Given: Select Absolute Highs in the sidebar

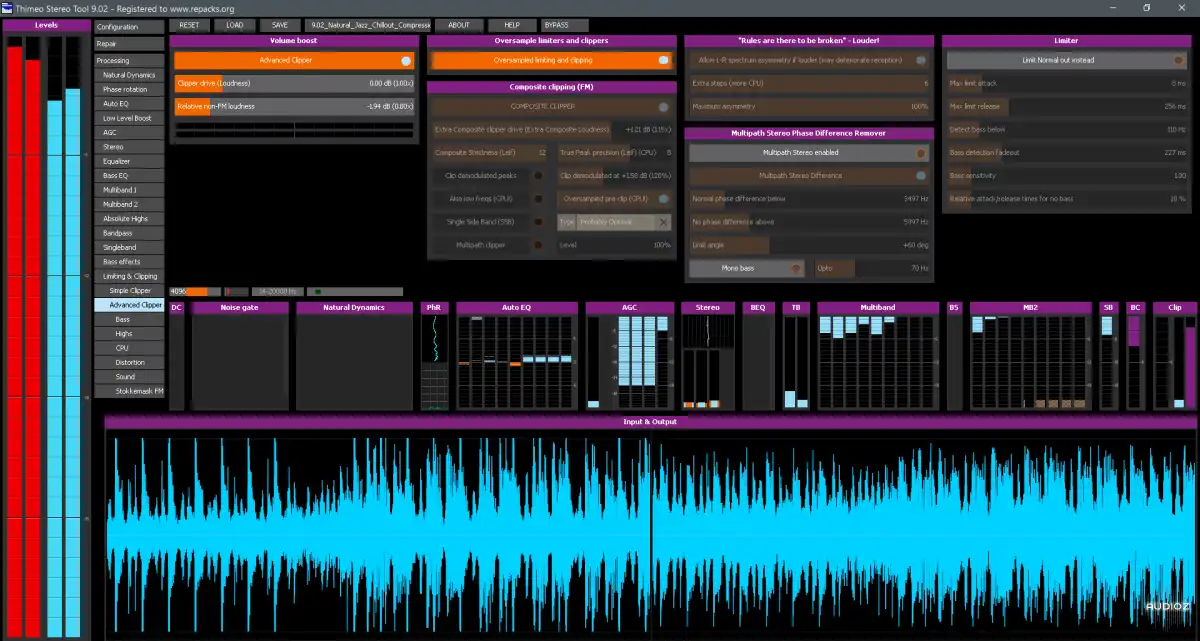Looking at the screenshot, I should 129,219.
